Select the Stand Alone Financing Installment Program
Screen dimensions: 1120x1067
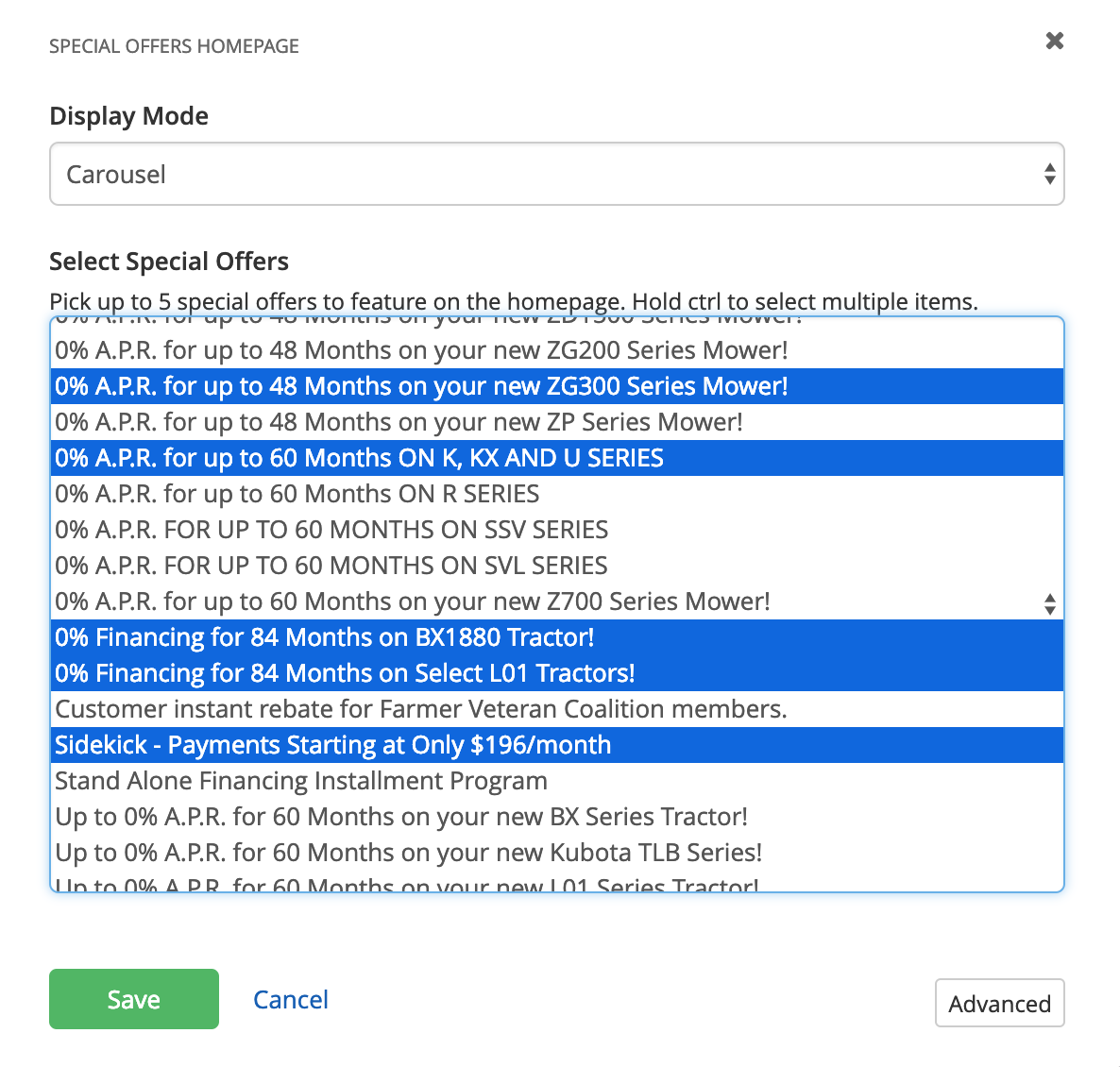click(x=556, y=781)
